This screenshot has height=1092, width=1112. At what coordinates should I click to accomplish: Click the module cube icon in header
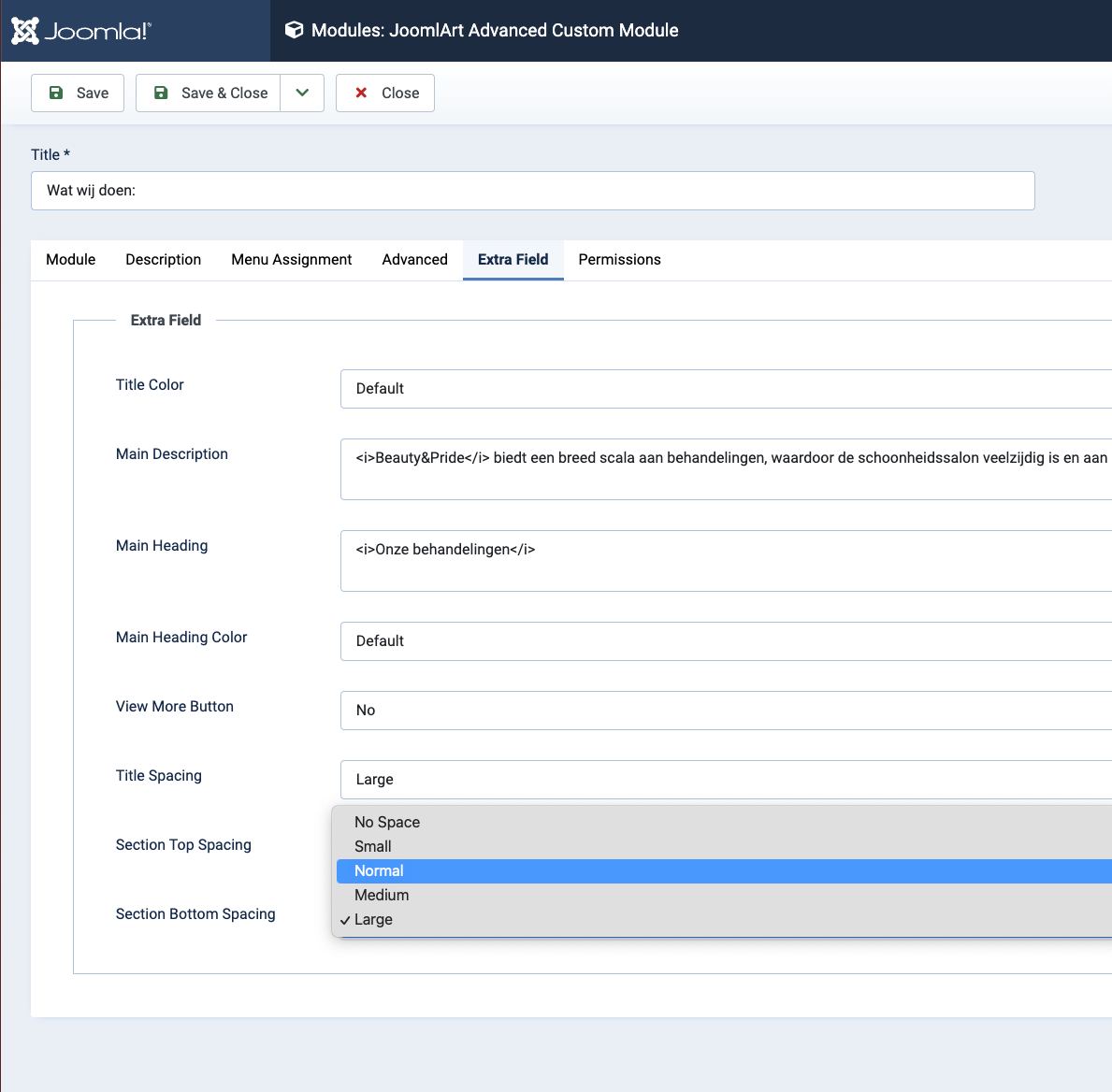294,30
